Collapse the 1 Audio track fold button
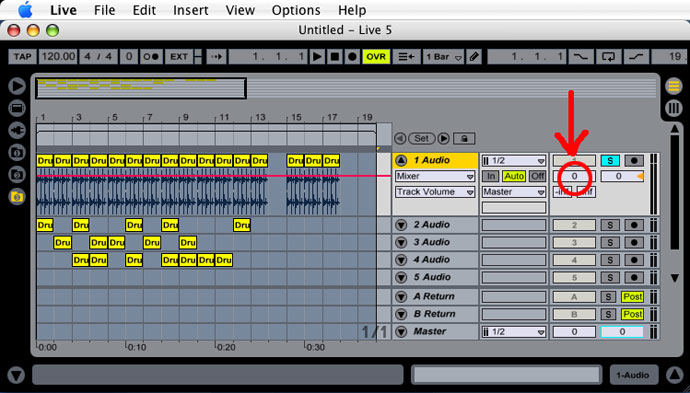The width and height of the screenshot is (690, 393). click(x=401, y=161)
